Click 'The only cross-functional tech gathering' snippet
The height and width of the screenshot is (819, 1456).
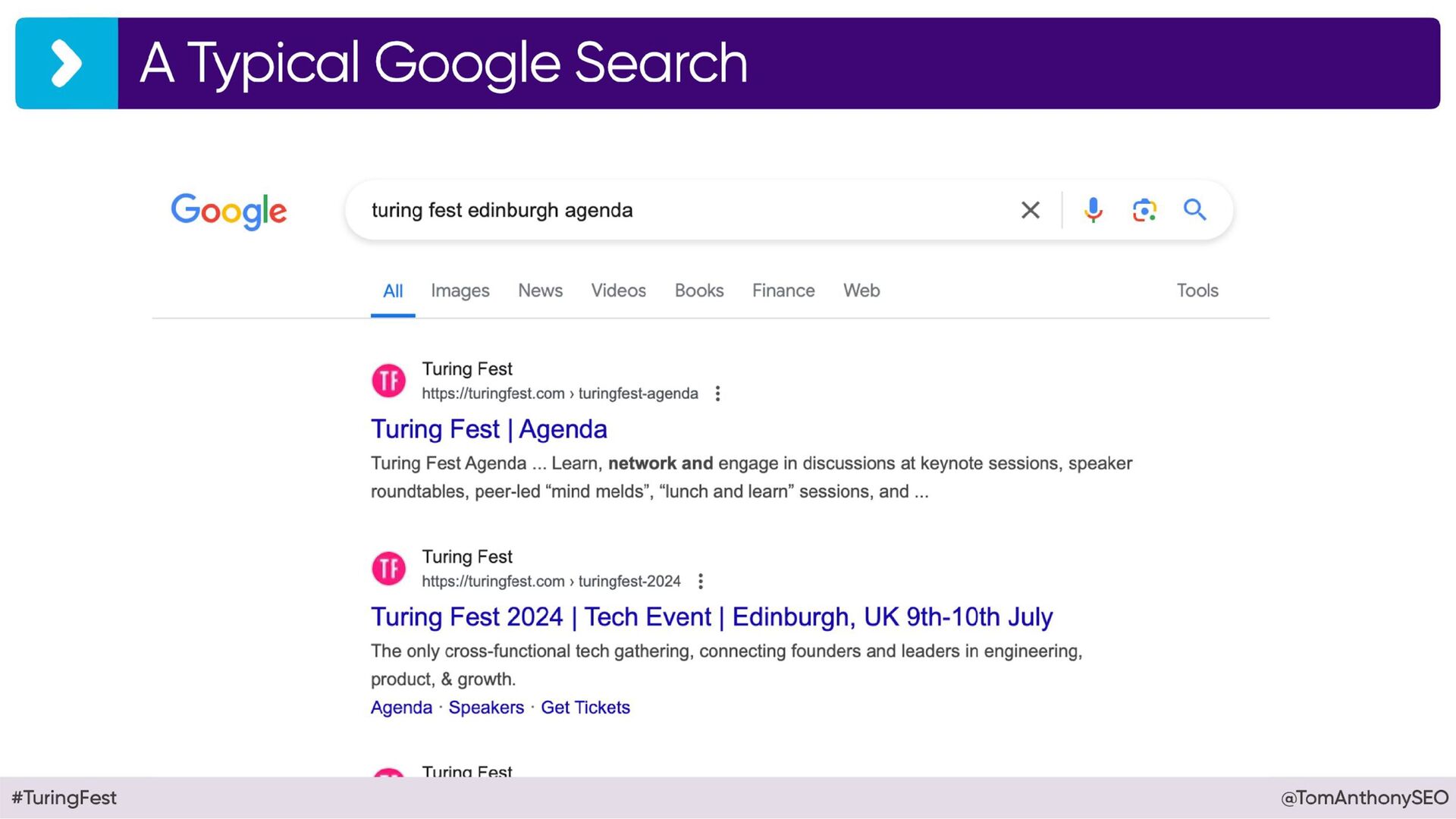point(726,665)
